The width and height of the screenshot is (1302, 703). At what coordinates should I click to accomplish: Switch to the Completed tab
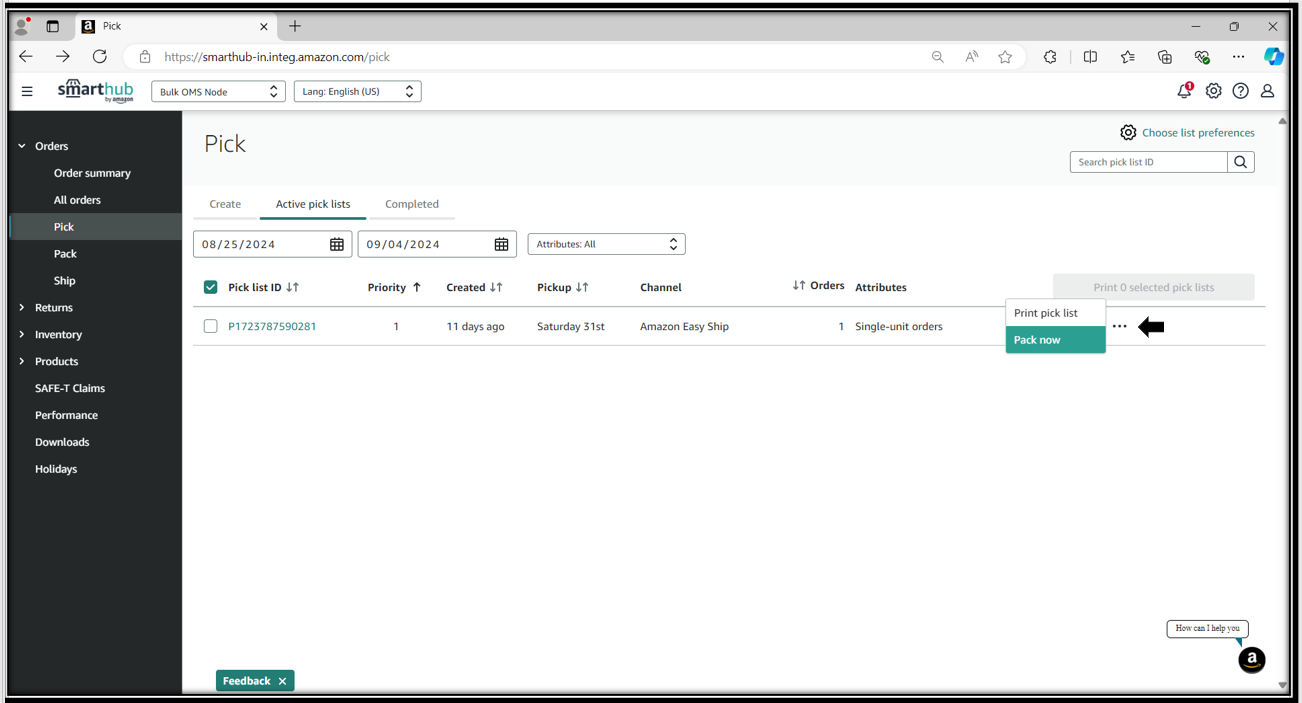click(411, 204)
